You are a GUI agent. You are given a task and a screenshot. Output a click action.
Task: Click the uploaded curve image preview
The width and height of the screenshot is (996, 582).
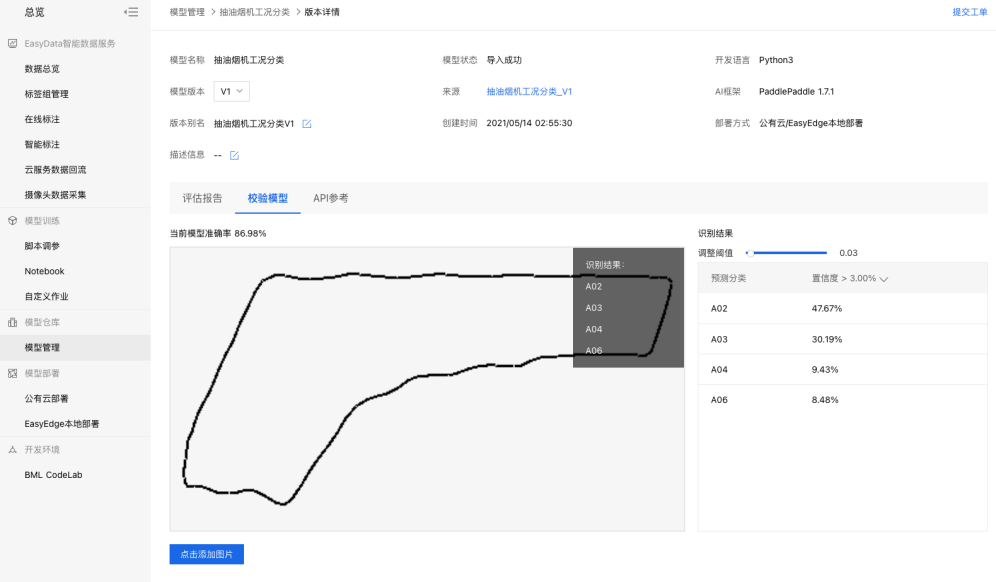tap(427, 389)
